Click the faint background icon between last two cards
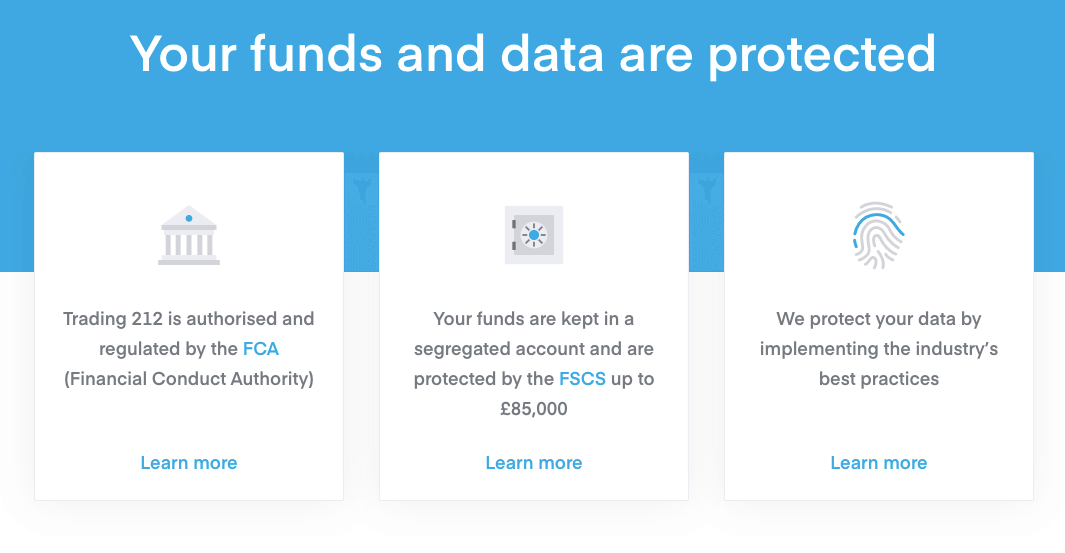This screenshot has width=1065, height=553. tap(706, 190)
